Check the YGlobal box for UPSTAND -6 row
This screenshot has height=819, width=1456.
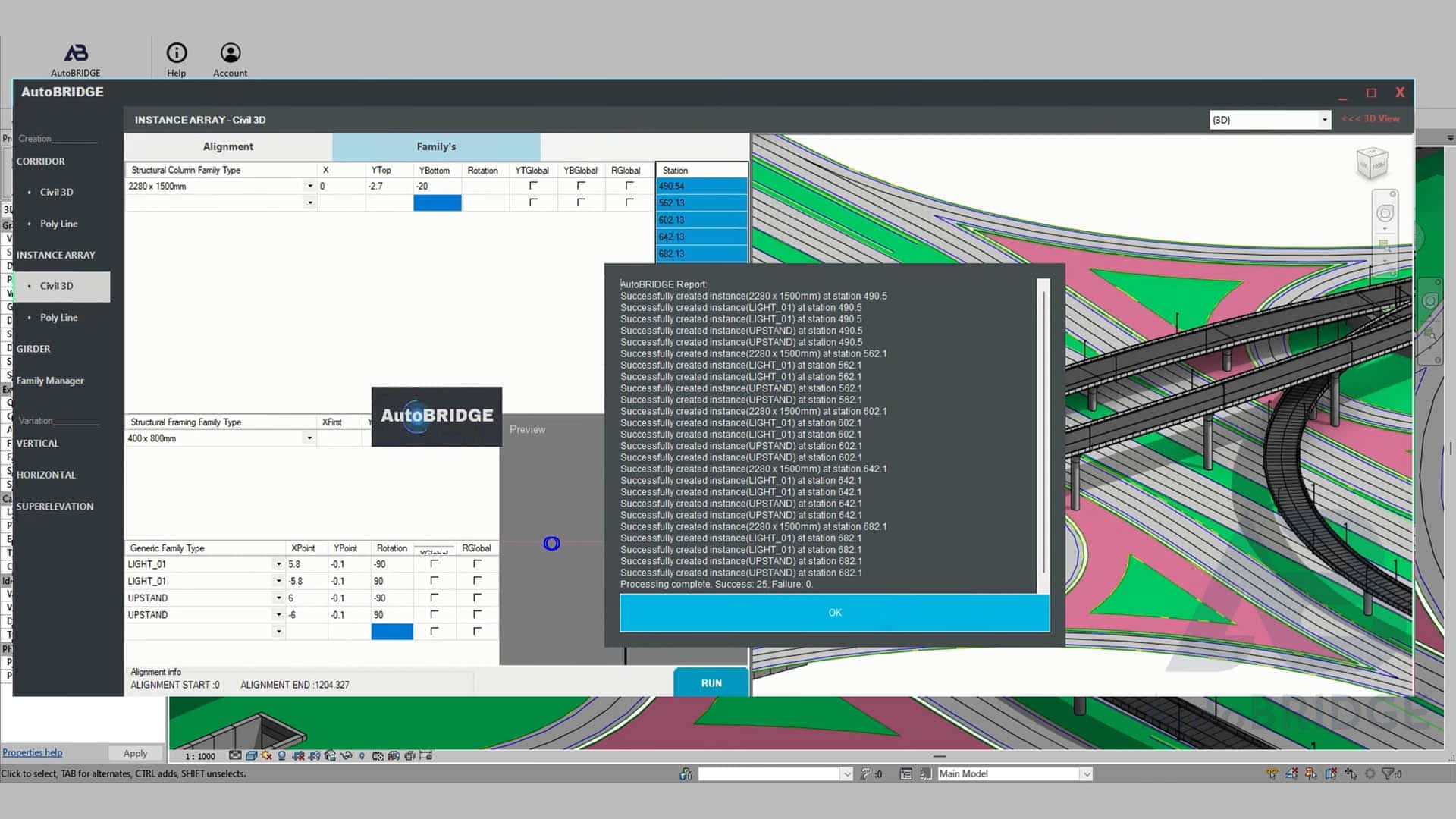pos(434,614)
